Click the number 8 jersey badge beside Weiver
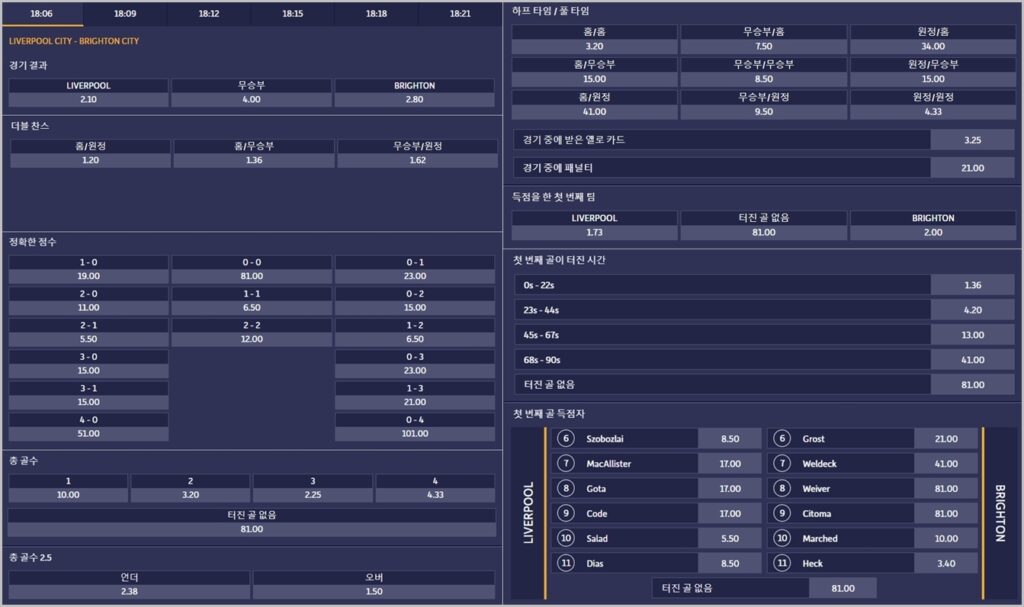The image size is (1024, 607). pos(782,488)
